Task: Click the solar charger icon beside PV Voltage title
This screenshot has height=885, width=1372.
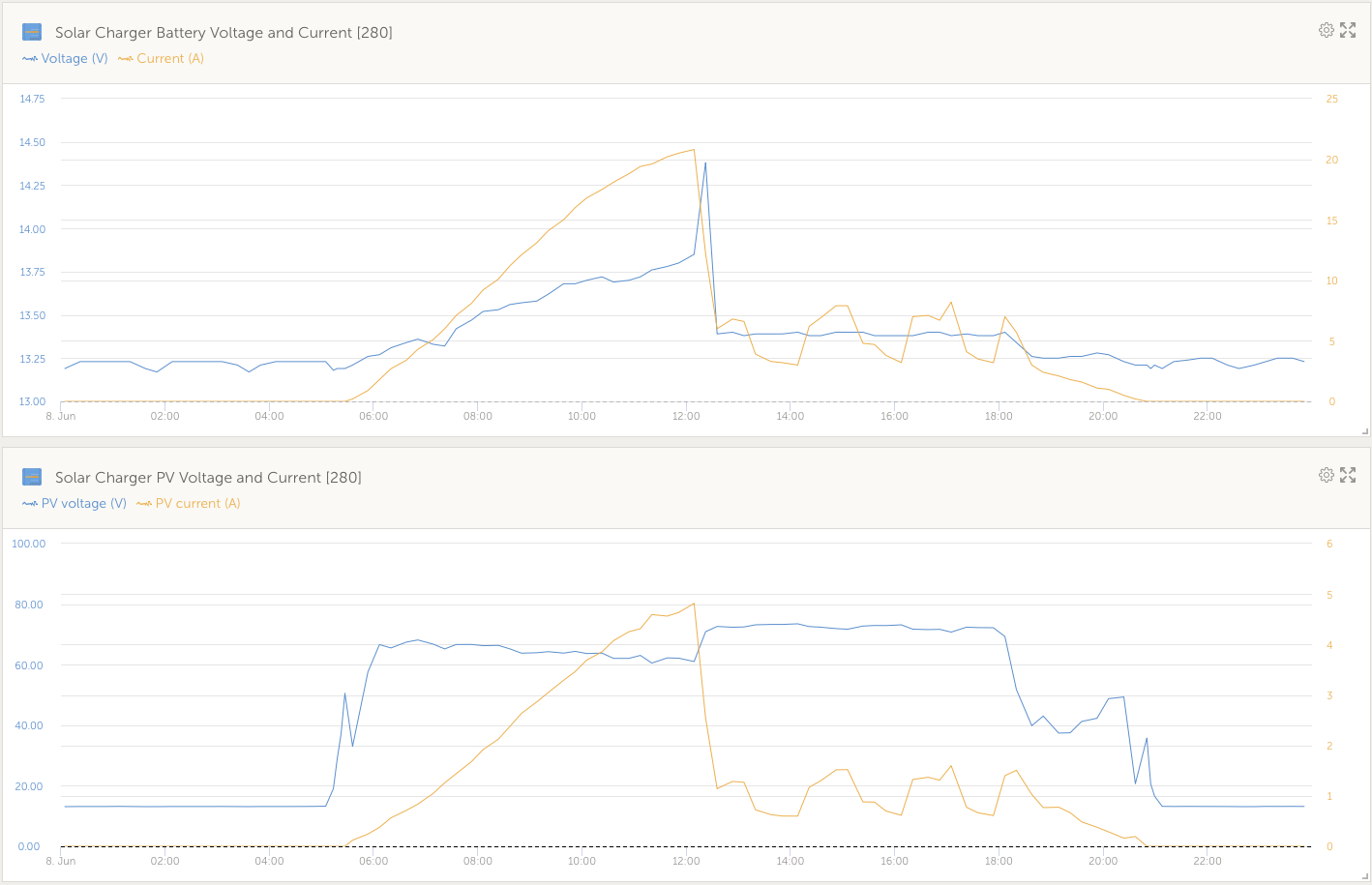Action: 32,478
